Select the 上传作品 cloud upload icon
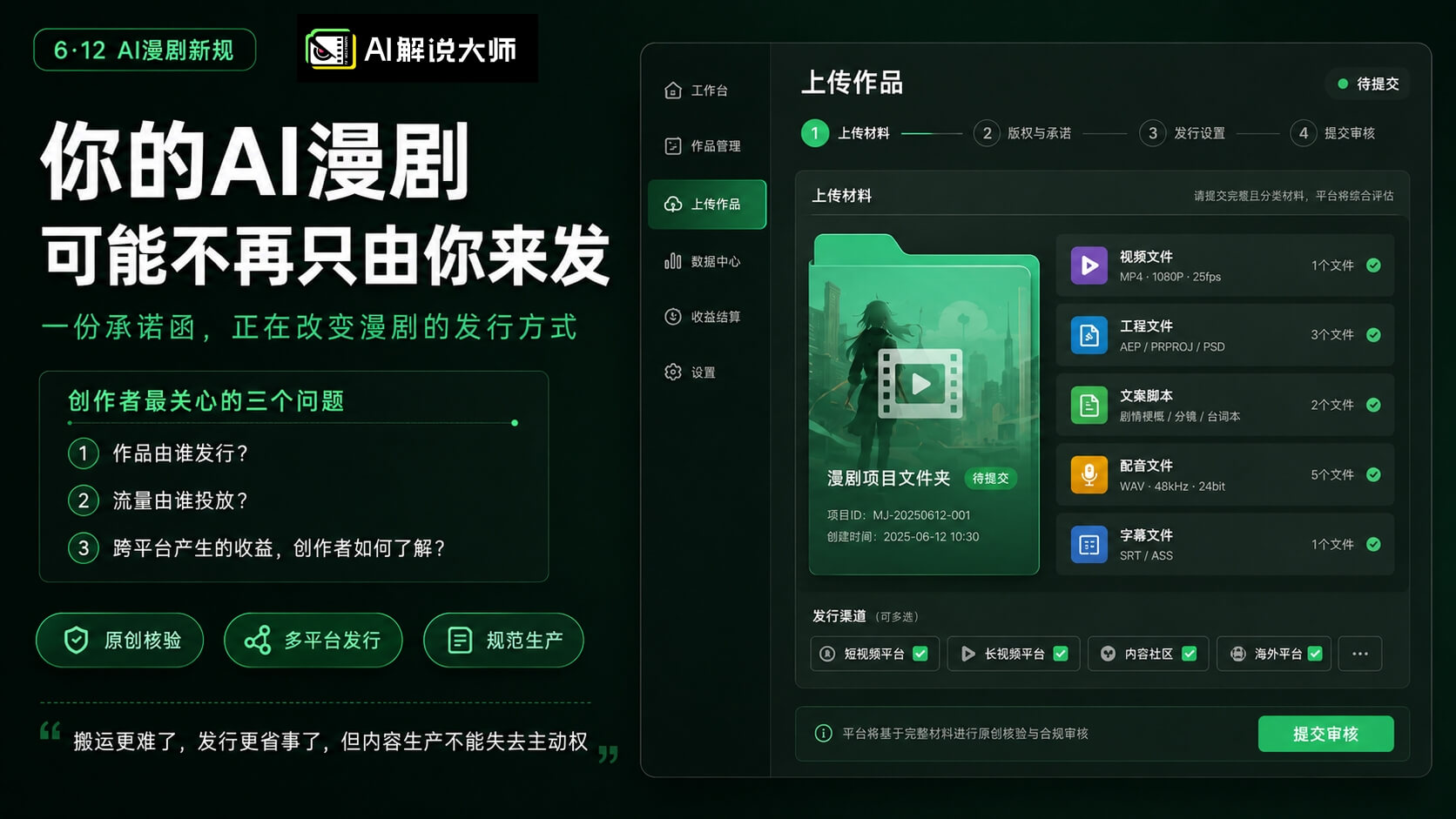Image resolution: width=1456 pixels, height=819 pixels. [x=672, y=204]
